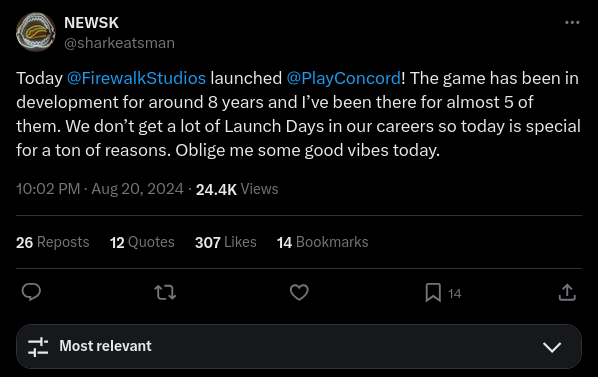598x377 pixels.
Task: Open the 14 Bookmarks count
Action: pyautogui.click(x=323, y=242)
